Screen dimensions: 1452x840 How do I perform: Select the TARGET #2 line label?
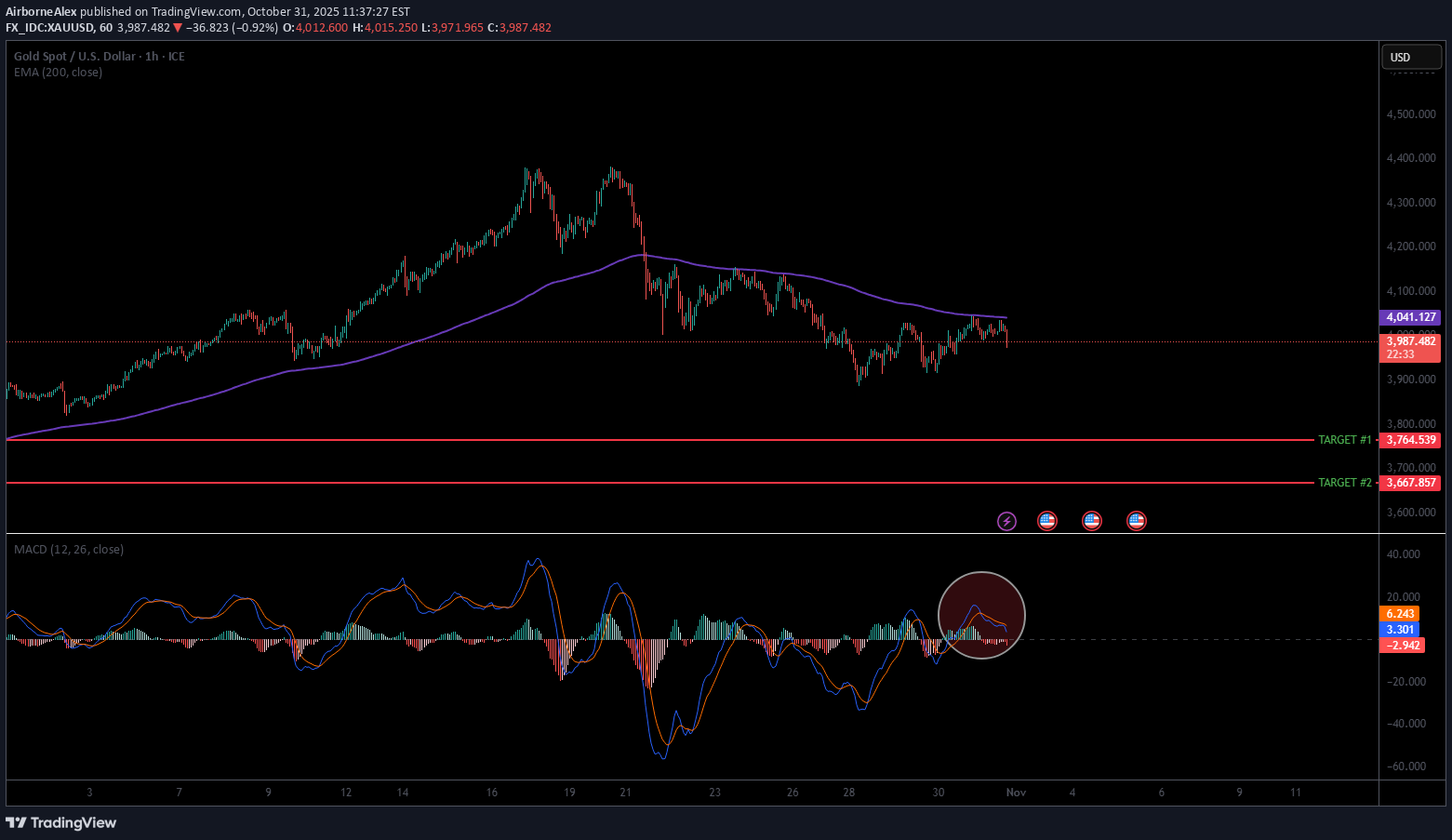pyautogui.click(x=1344, y=483)
